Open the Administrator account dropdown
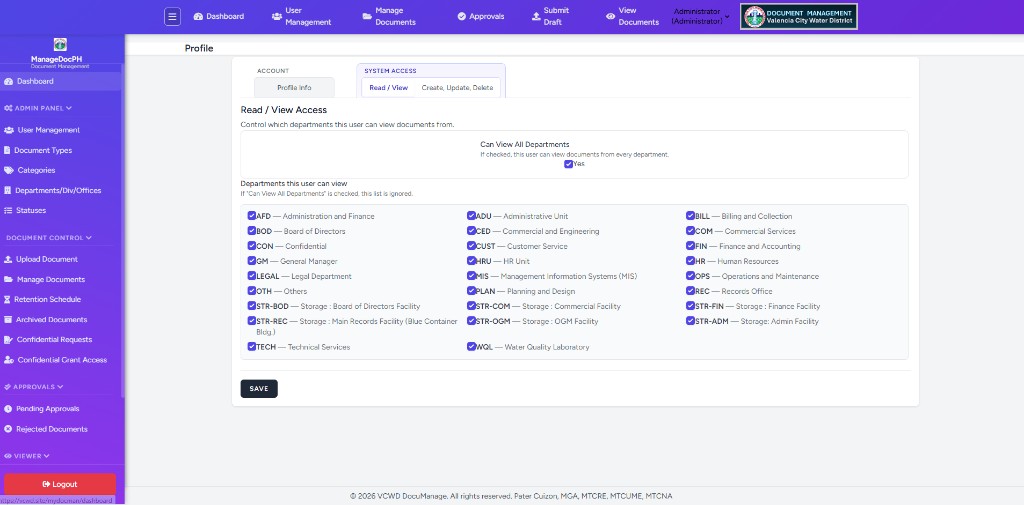The image size is (1024, 505). (701, 16)
